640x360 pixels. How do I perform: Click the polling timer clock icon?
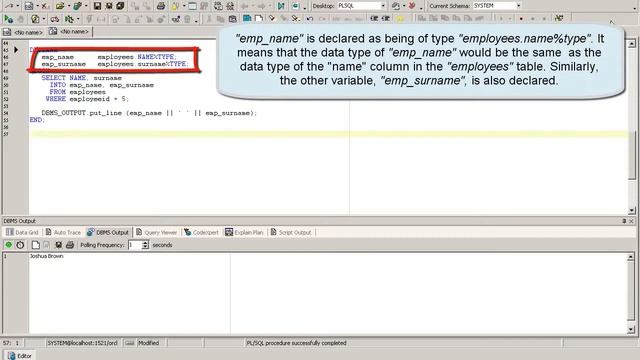[20, 245]
